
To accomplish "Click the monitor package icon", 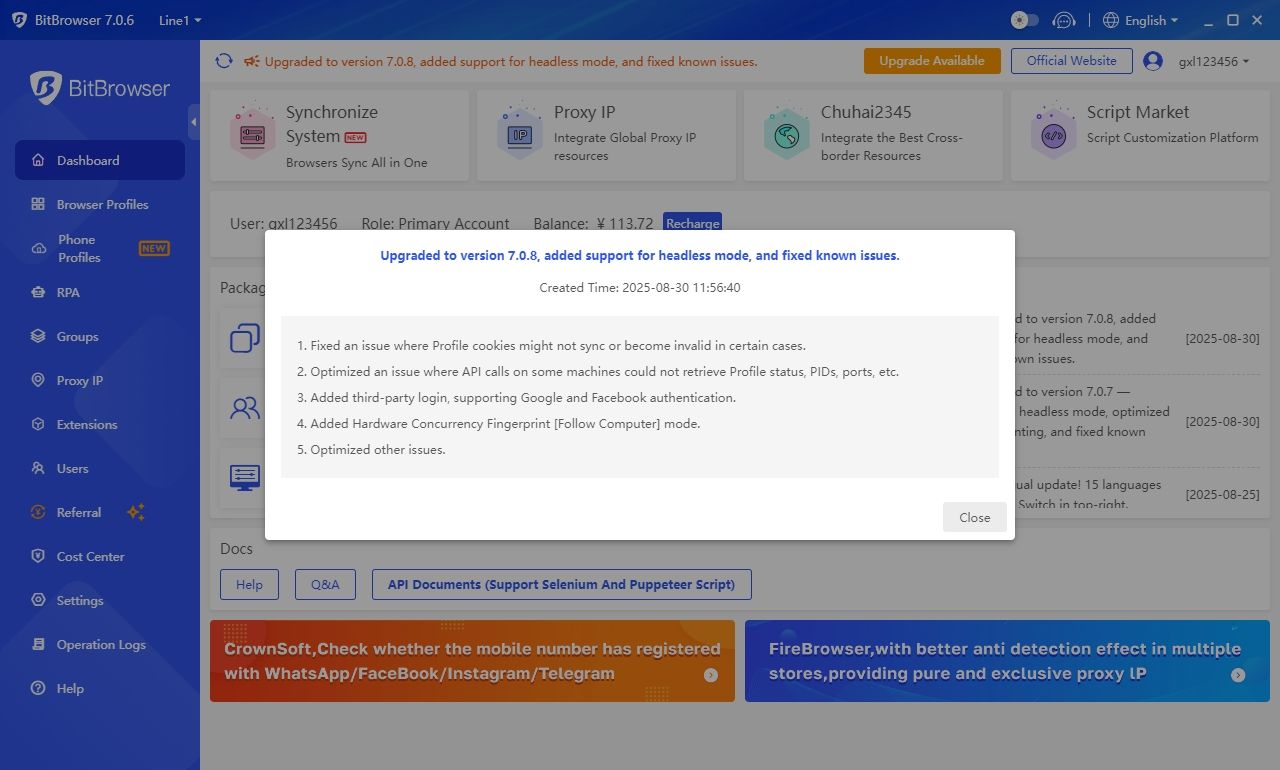I will pos(245,477).
